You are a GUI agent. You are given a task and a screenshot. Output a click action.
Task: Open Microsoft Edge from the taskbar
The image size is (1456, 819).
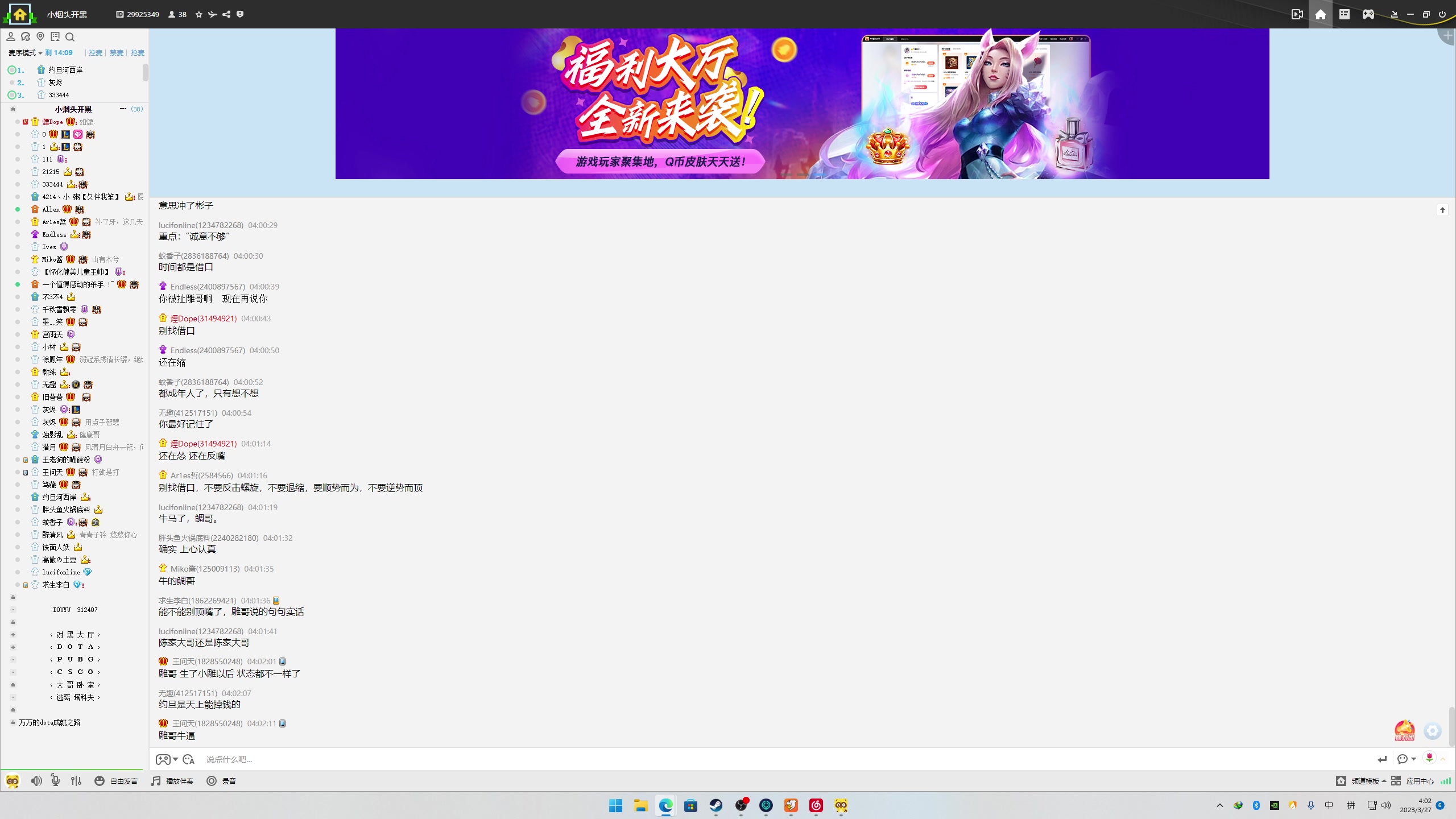665,805
